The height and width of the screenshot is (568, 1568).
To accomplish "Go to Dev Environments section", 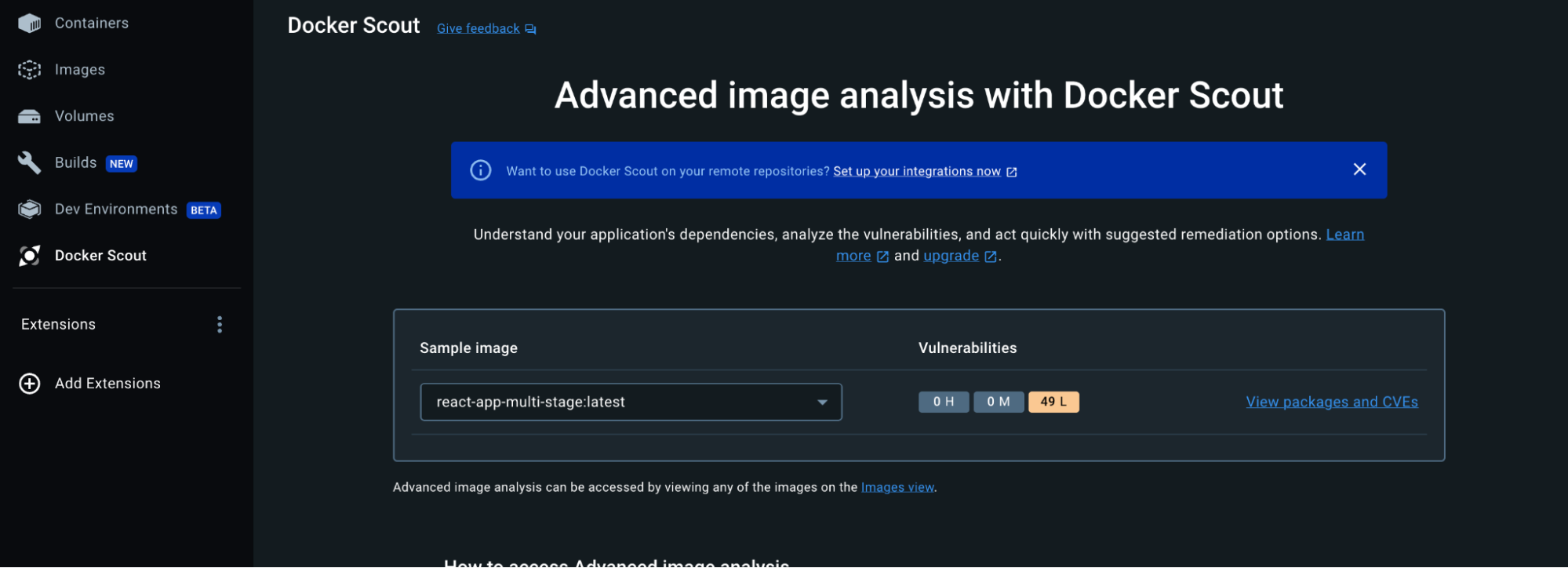I will [116, 209].
